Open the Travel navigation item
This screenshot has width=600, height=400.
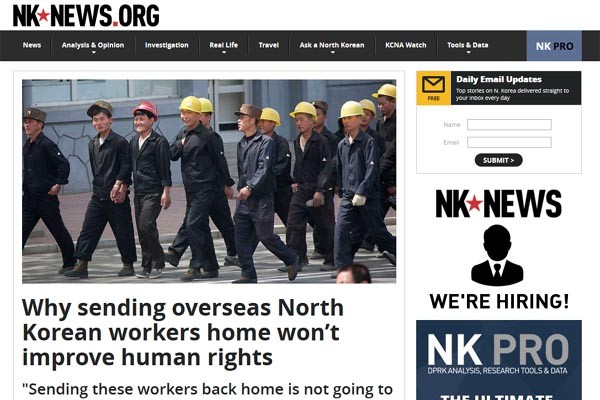pos(268,45)
